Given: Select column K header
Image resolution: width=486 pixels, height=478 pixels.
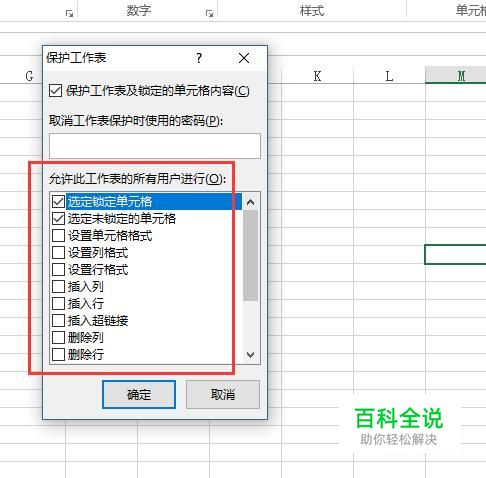Looking at the screenshot, I should pos(317,76).
